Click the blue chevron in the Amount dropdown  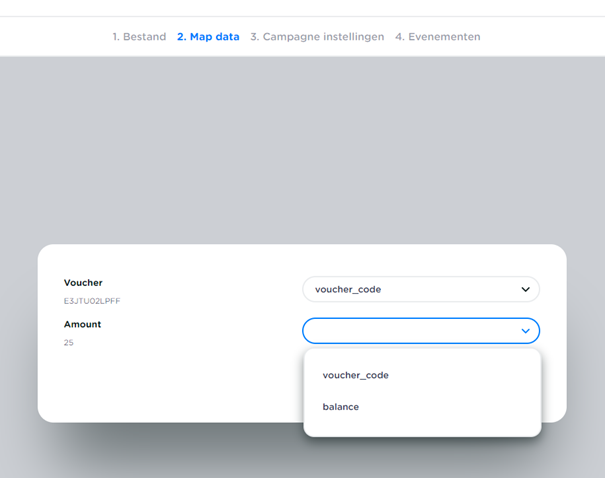point(525,331)
